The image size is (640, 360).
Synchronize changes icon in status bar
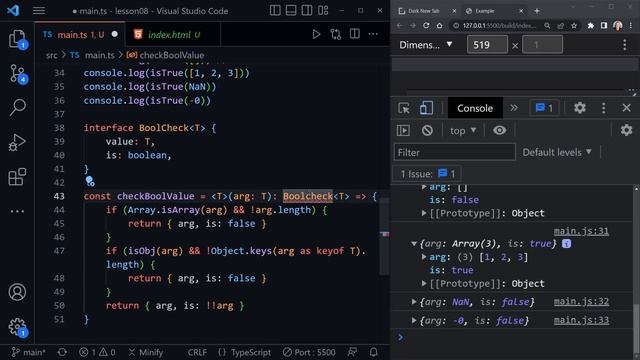point(62,352)
